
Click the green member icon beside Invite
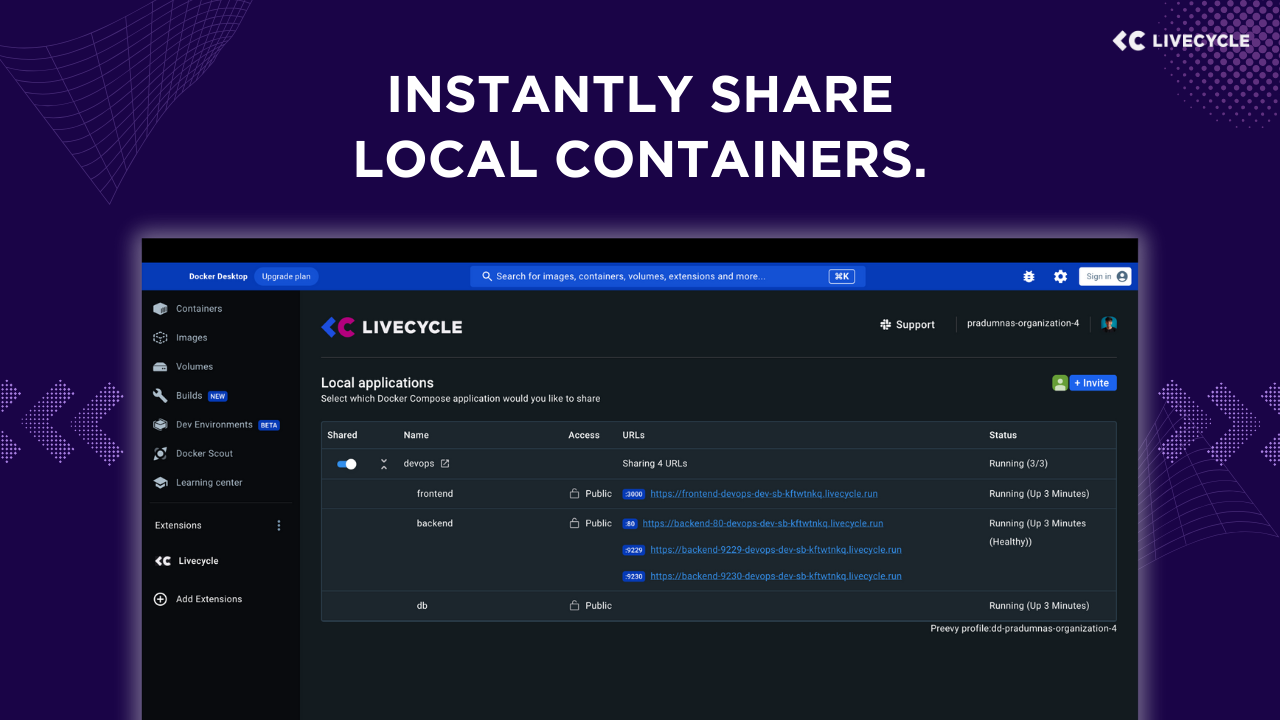coord(1060,383)
